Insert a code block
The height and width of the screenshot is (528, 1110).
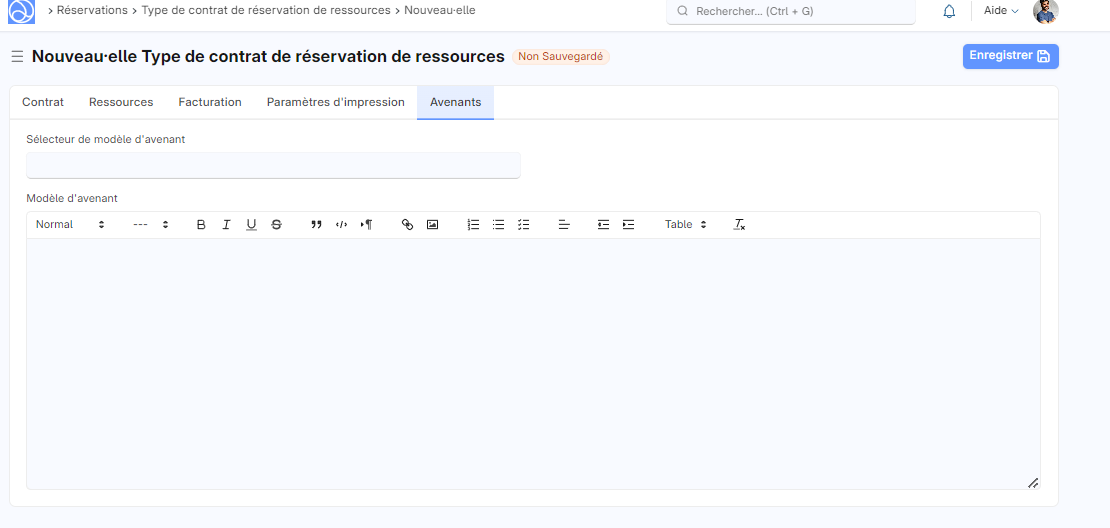(341, 224)
